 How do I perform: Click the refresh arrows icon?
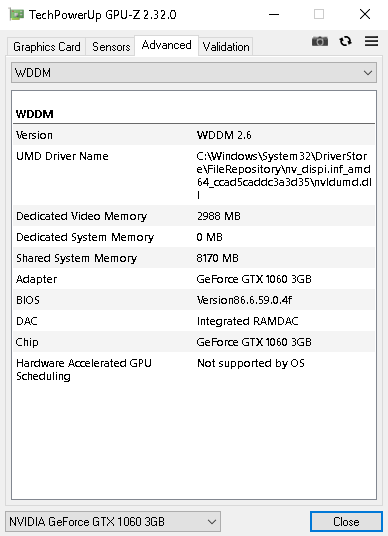tap(346, 41)
